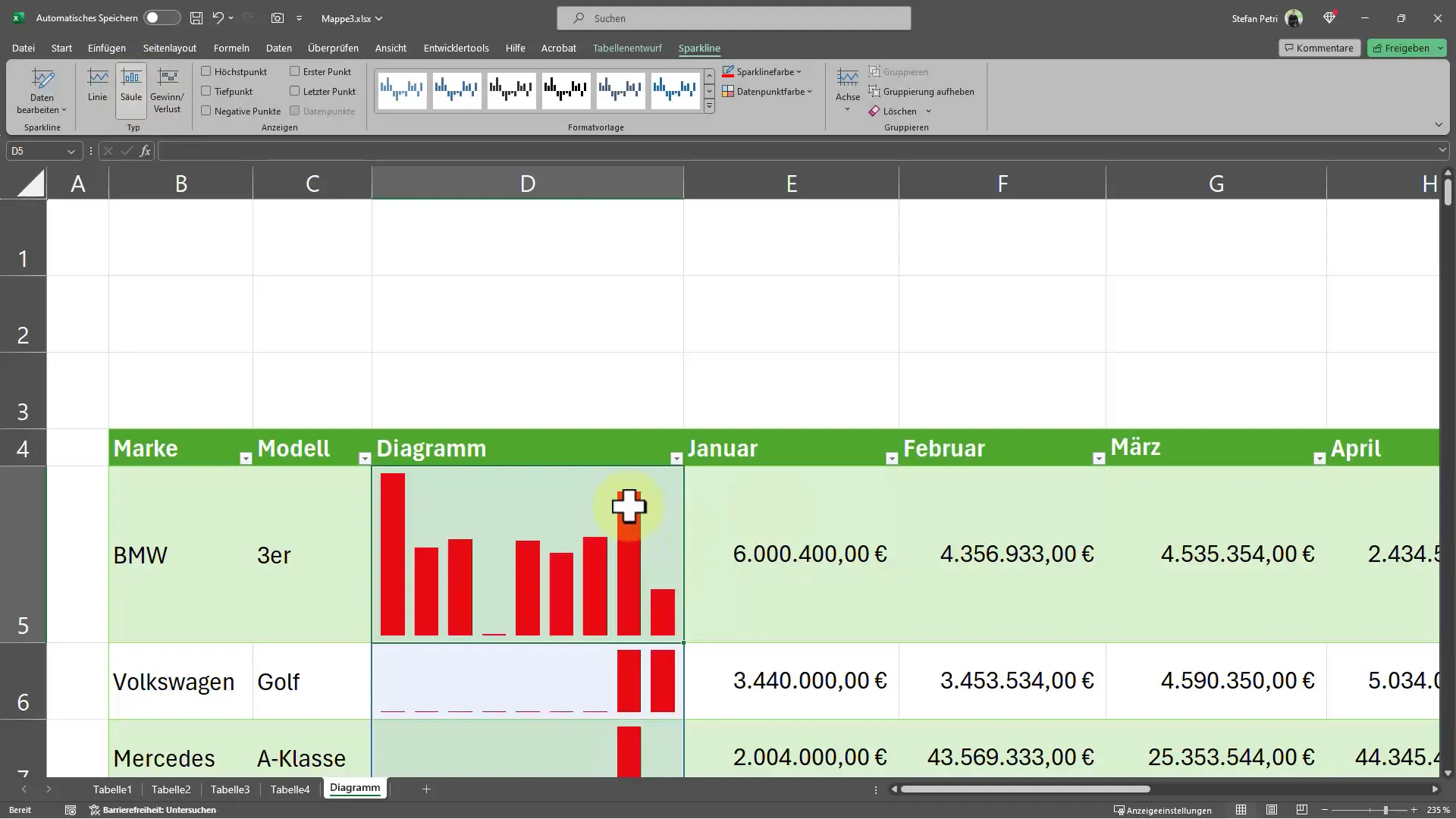Click the Freigeben button
Screen dimensions: 1456x819
tap(1407, 48)
